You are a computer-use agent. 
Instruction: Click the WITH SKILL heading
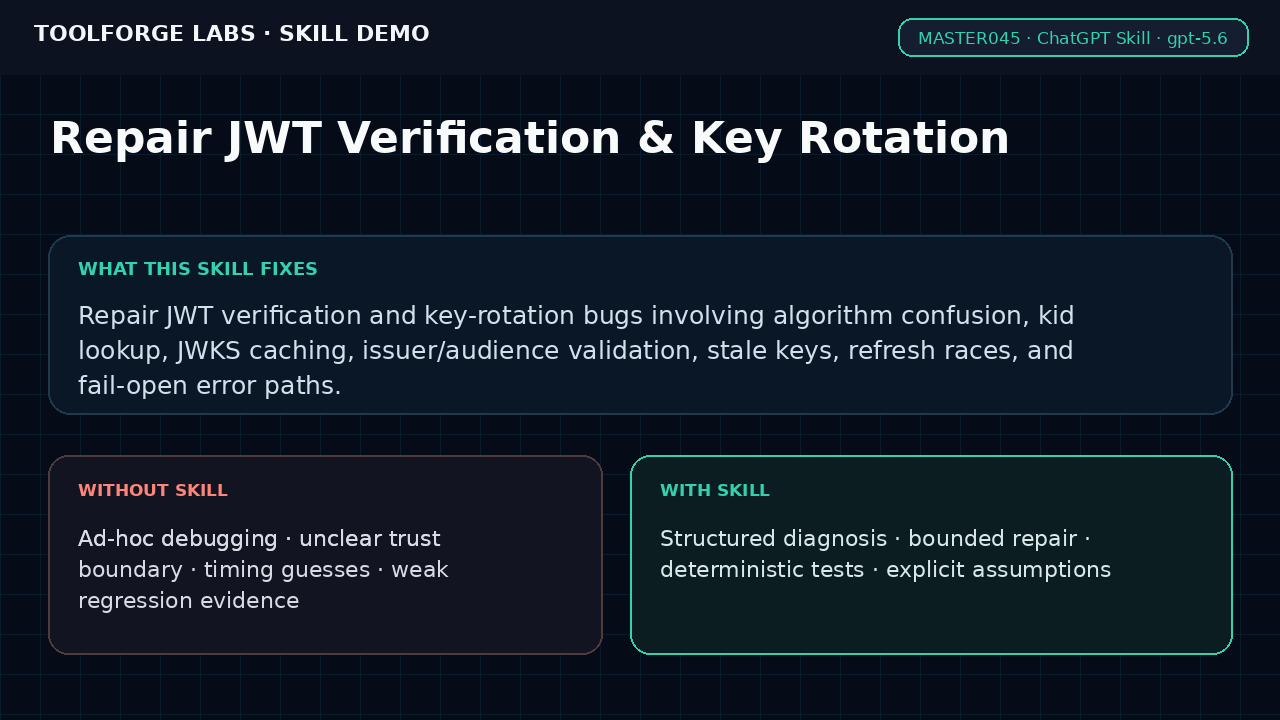click(x=715, y=491)
